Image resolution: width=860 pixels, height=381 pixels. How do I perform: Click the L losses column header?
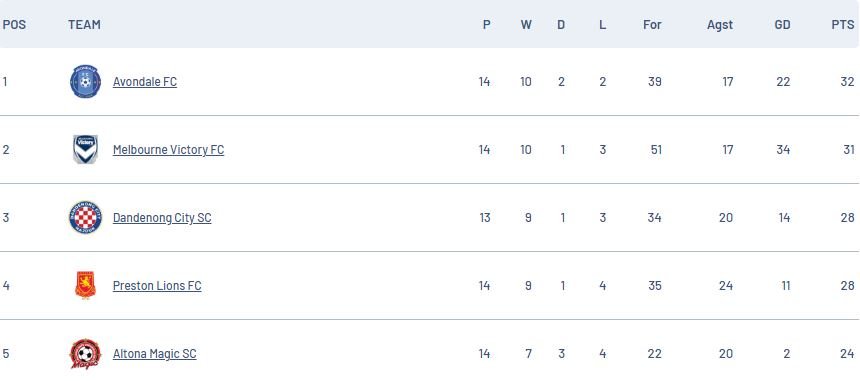coord(602,25)
